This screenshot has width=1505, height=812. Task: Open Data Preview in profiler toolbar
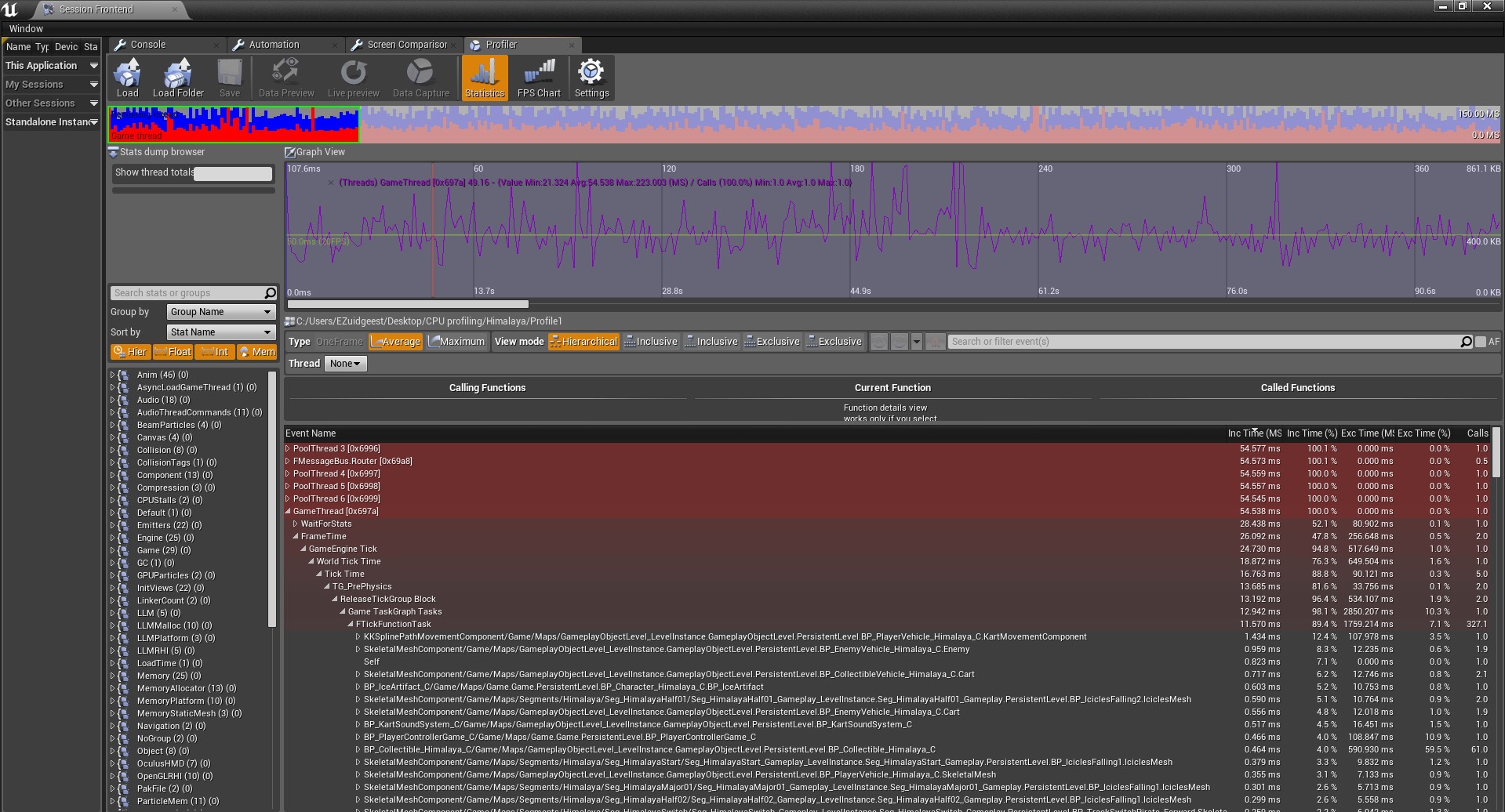point(286,78)
